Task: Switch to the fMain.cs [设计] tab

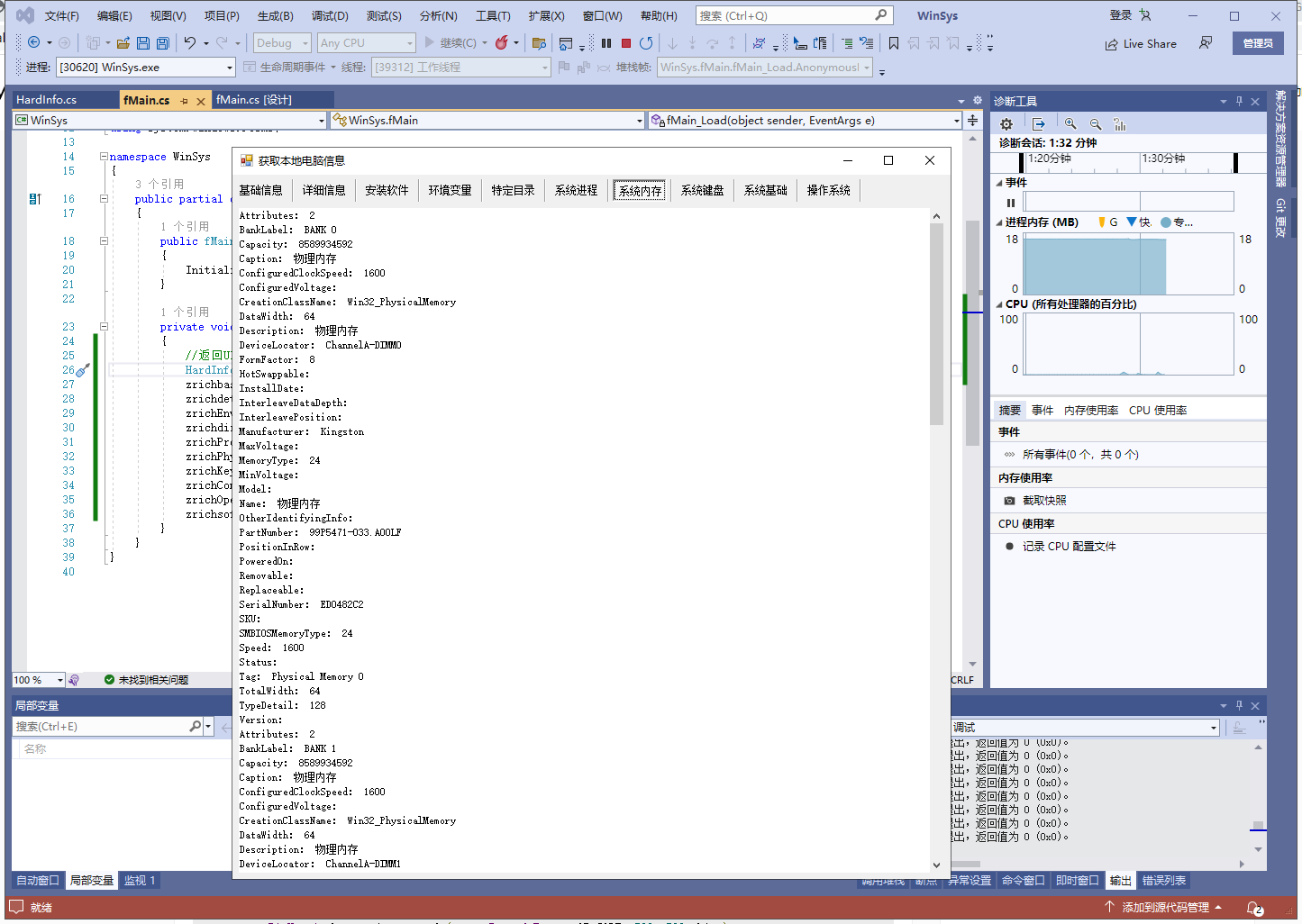Action: [254, 100]
